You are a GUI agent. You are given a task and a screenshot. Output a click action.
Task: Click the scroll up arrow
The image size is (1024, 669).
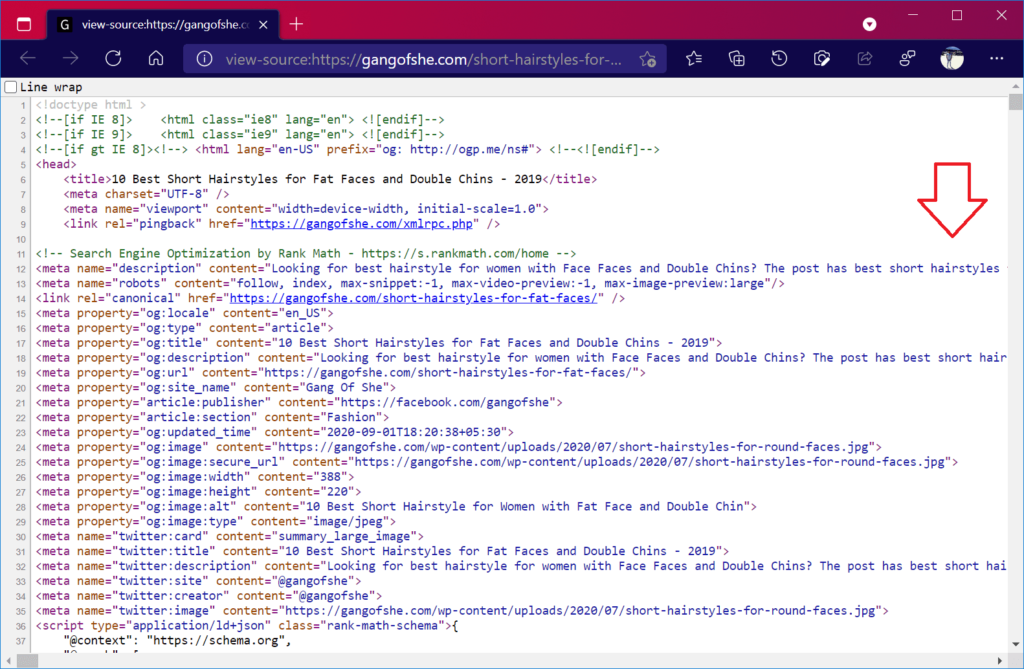point(1016,86)
